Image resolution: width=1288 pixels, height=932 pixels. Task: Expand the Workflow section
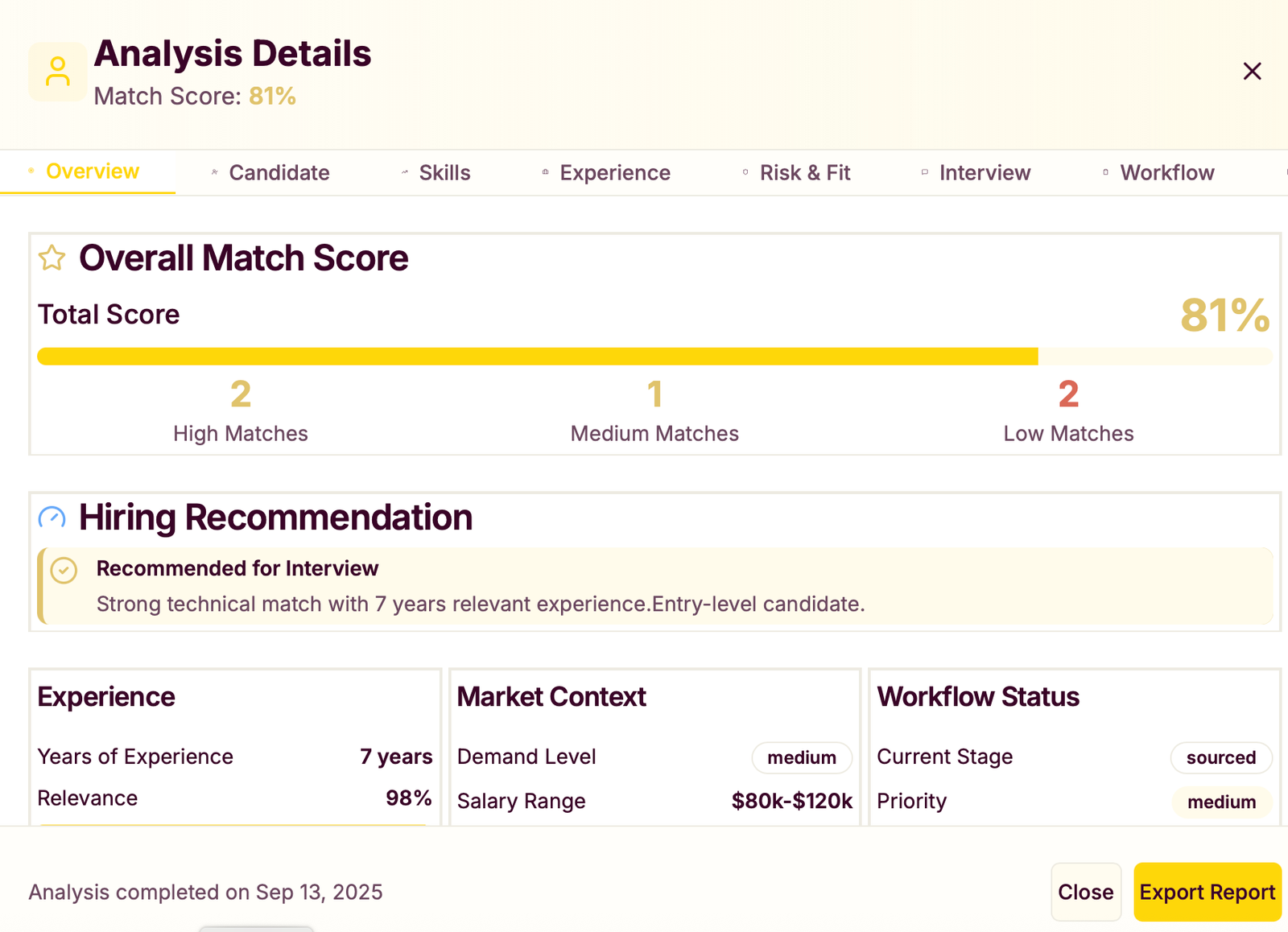(x=1166, y=172)
